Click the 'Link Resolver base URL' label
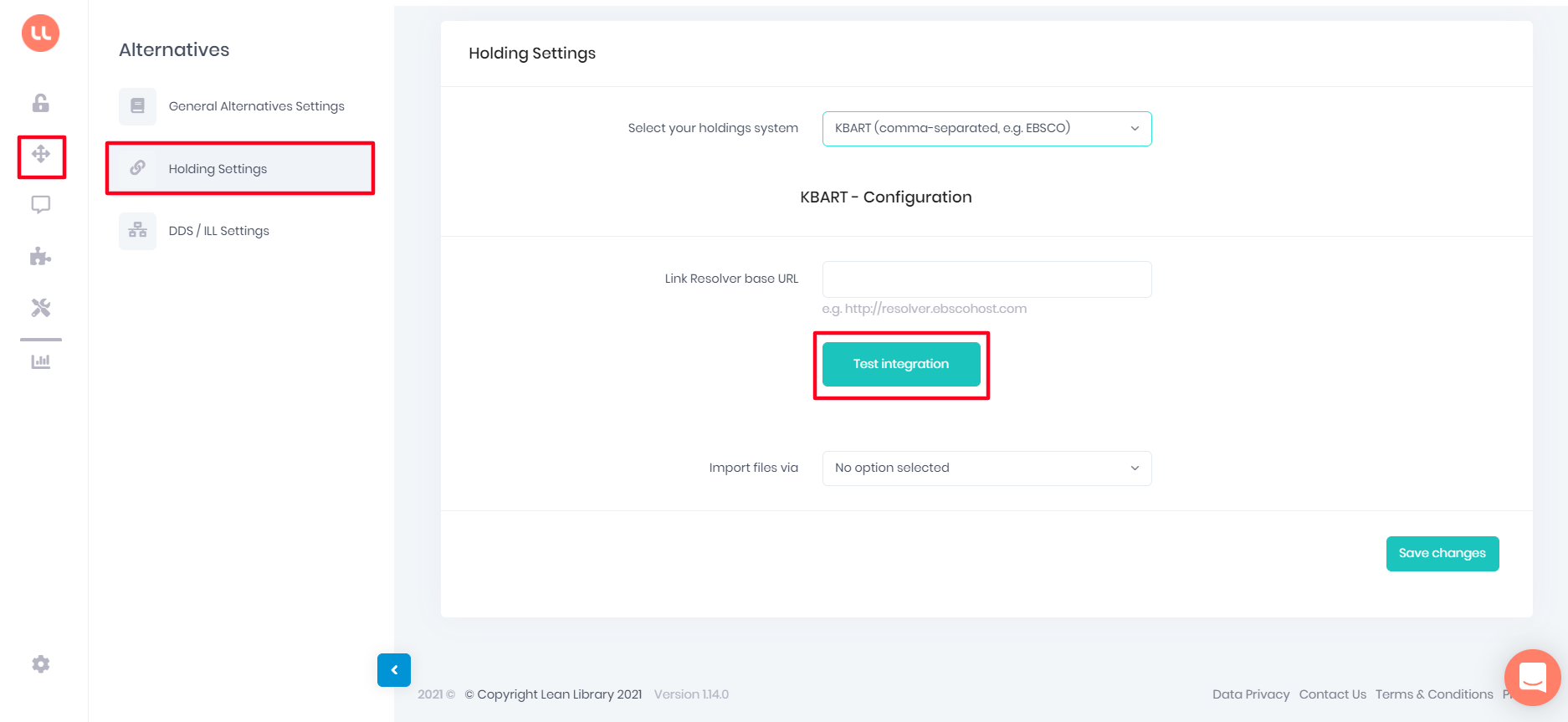The width and height of the screenshot is (1568, 722). pos(731,279)
